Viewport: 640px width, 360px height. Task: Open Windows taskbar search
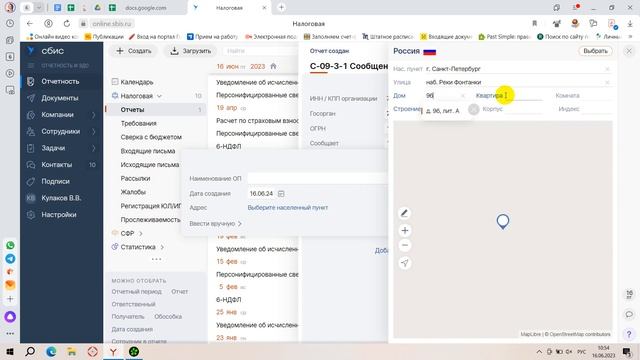[x=30, y=352]
